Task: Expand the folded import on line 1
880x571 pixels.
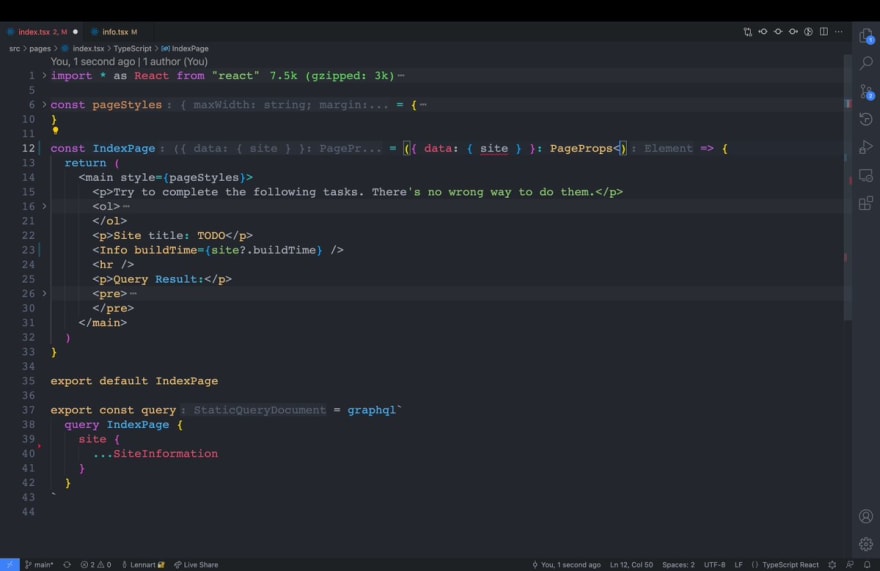Action: point(44,75)
